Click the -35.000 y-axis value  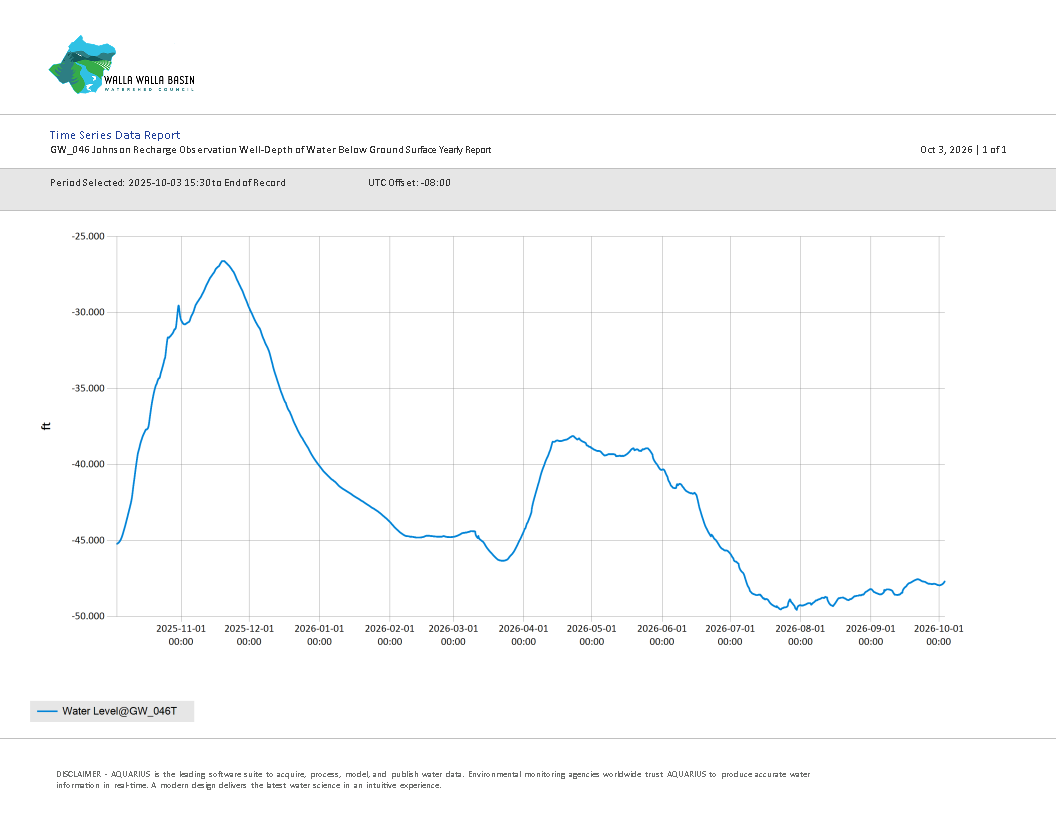coord(88,388)
